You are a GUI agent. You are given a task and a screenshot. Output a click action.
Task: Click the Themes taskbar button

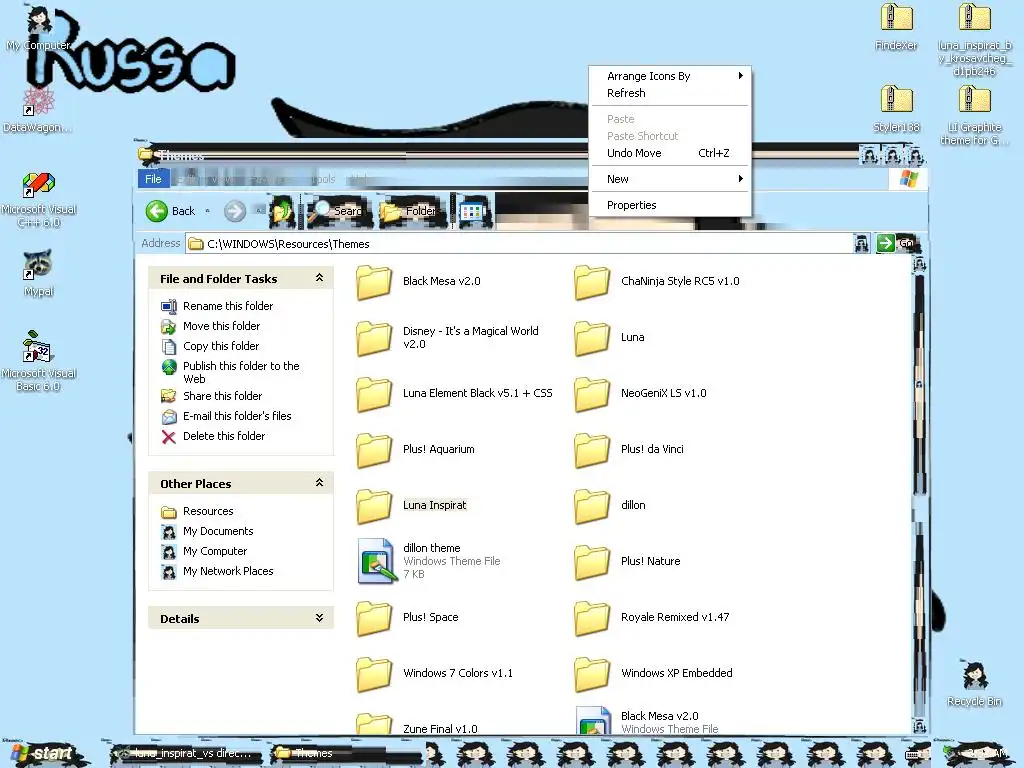(x=346, y=754)
